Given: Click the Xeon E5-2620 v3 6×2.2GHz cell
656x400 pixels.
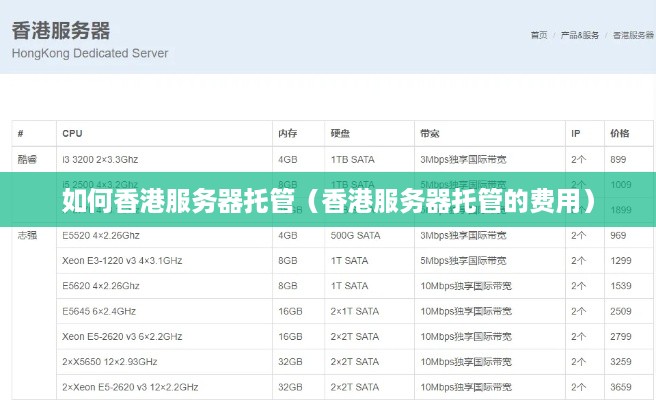Looking at the screenshot, I should (122, 336).
